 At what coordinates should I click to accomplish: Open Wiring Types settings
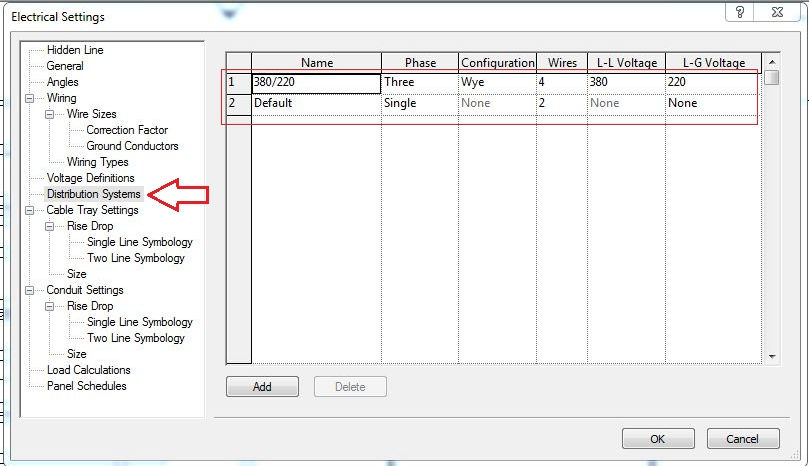[x=98, y=162]
